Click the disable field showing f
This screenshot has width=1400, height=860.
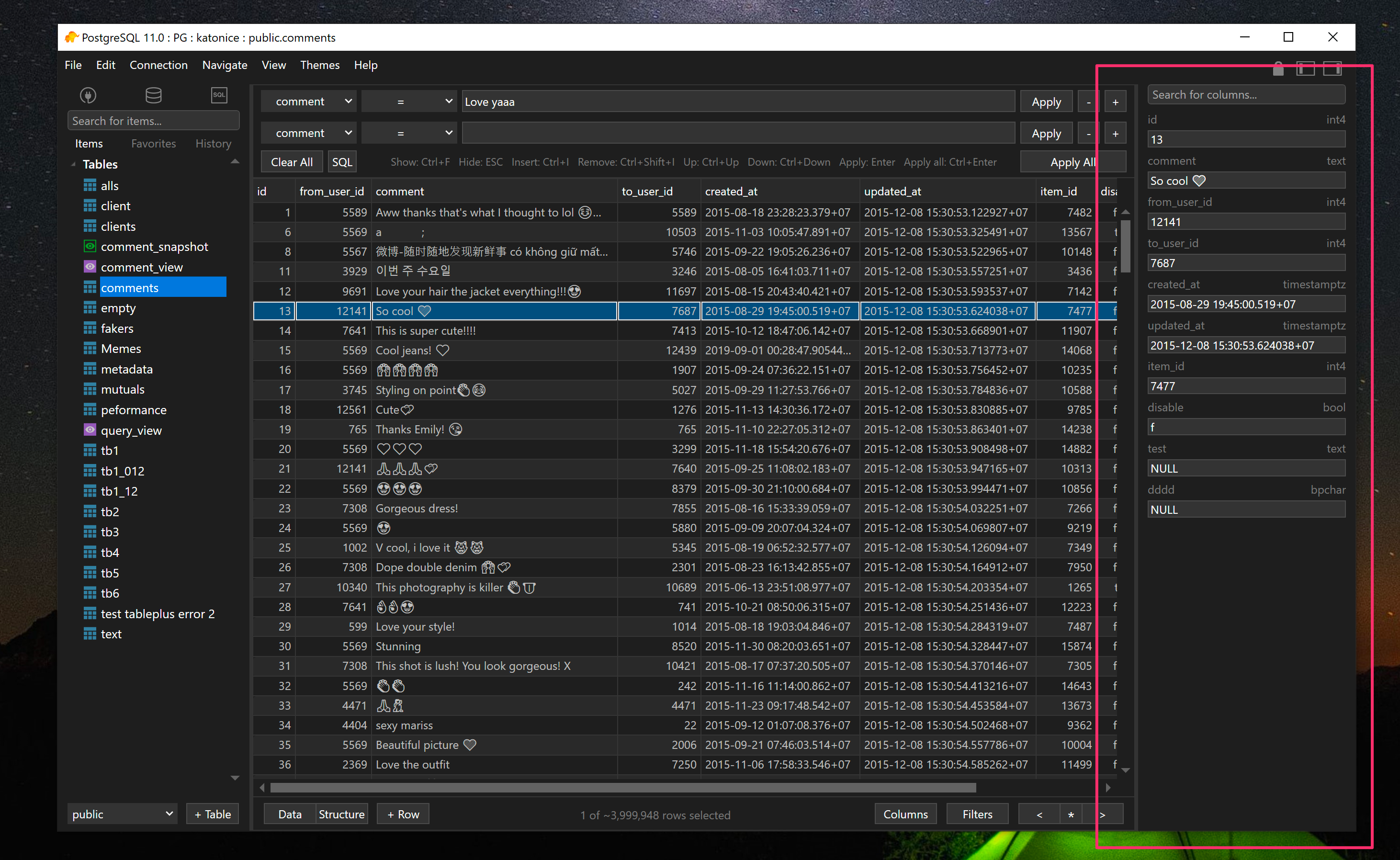(x=1246, y=427)
